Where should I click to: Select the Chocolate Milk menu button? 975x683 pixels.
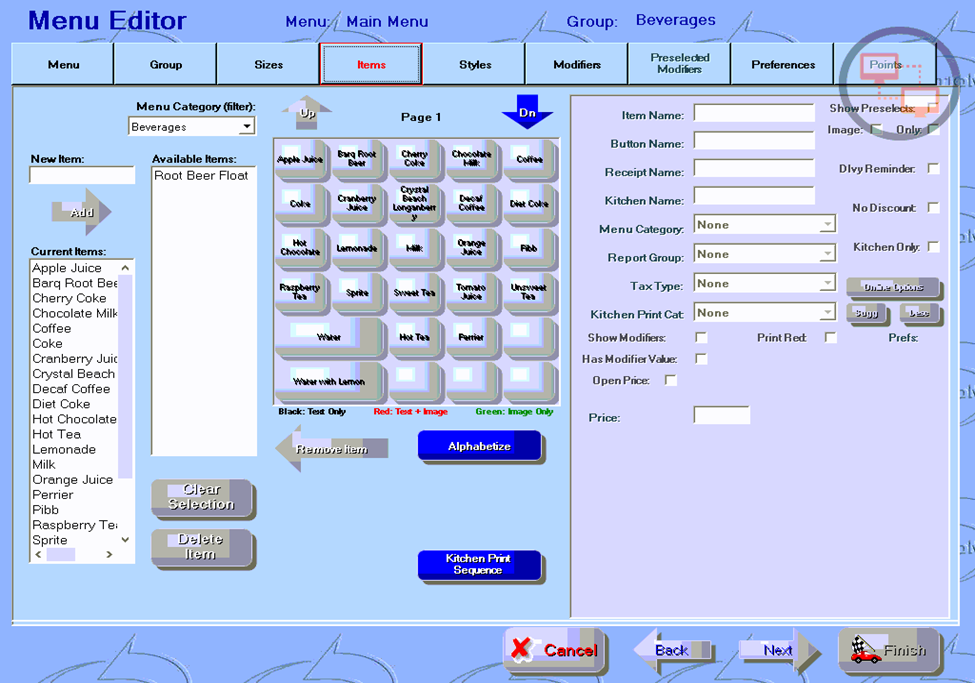pos(471,159)
